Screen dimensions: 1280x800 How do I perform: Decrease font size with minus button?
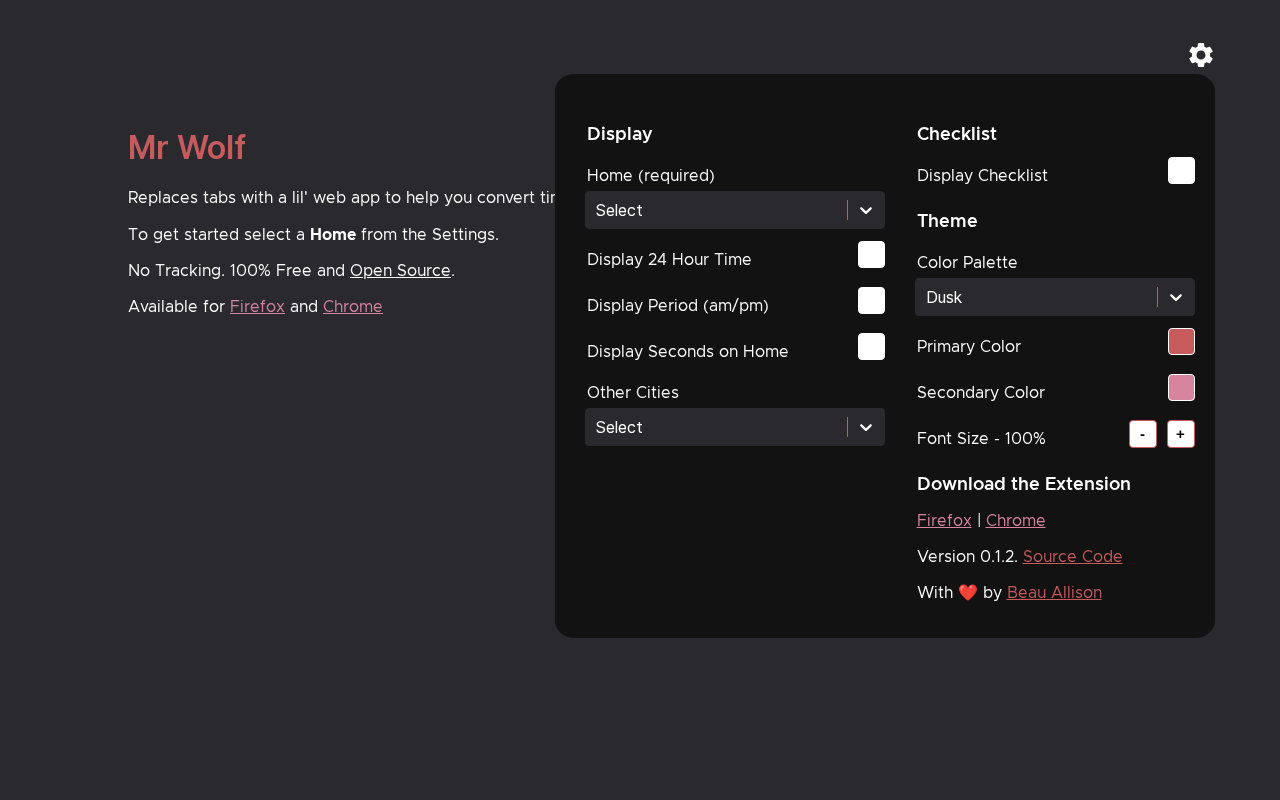(1143, 434)
